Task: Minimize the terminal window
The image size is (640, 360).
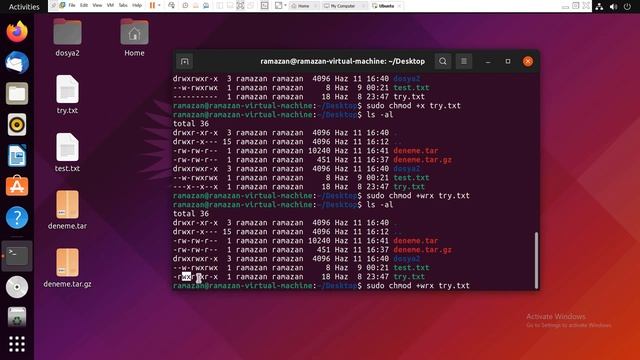Action: pos(488,62)
